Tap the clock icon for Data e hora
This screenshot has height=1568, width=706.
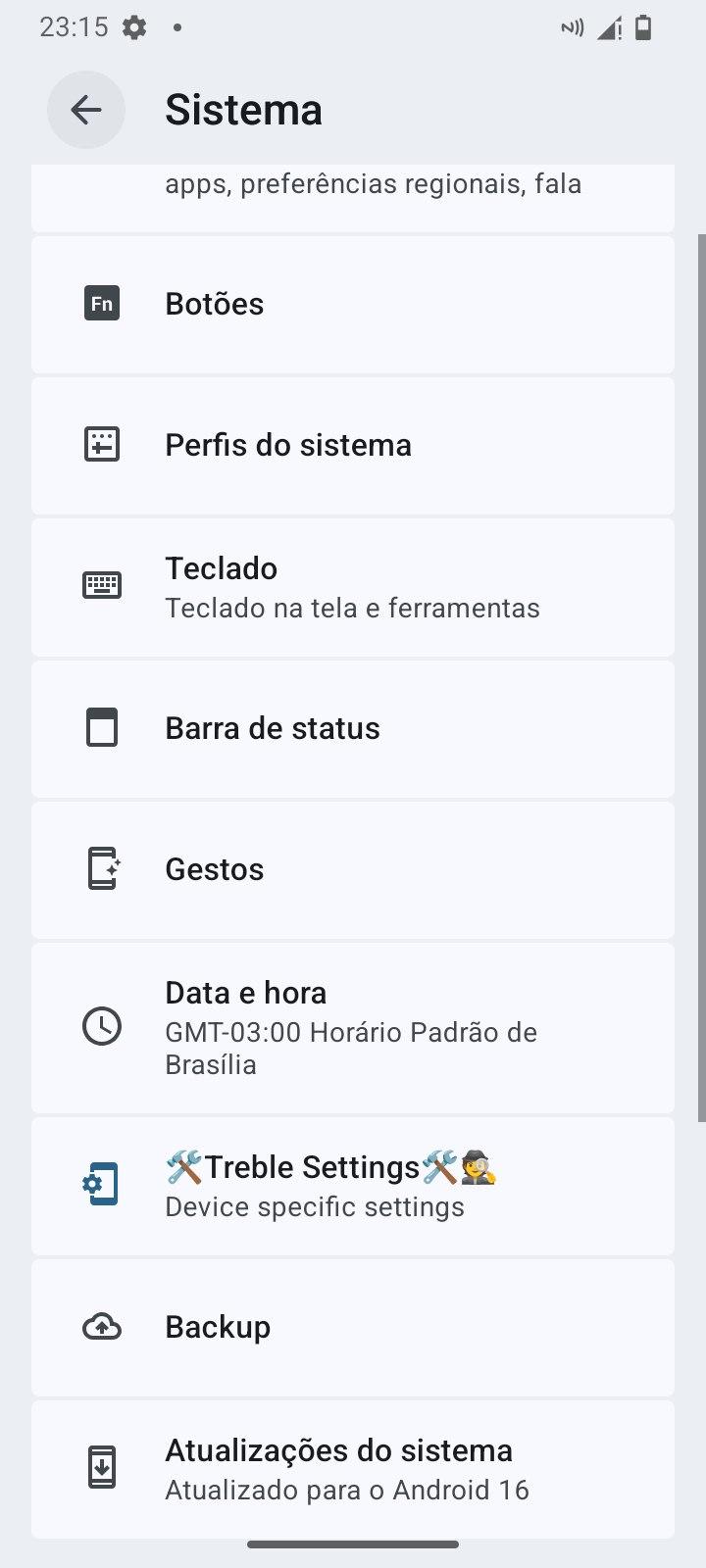tap(102, 1026)
